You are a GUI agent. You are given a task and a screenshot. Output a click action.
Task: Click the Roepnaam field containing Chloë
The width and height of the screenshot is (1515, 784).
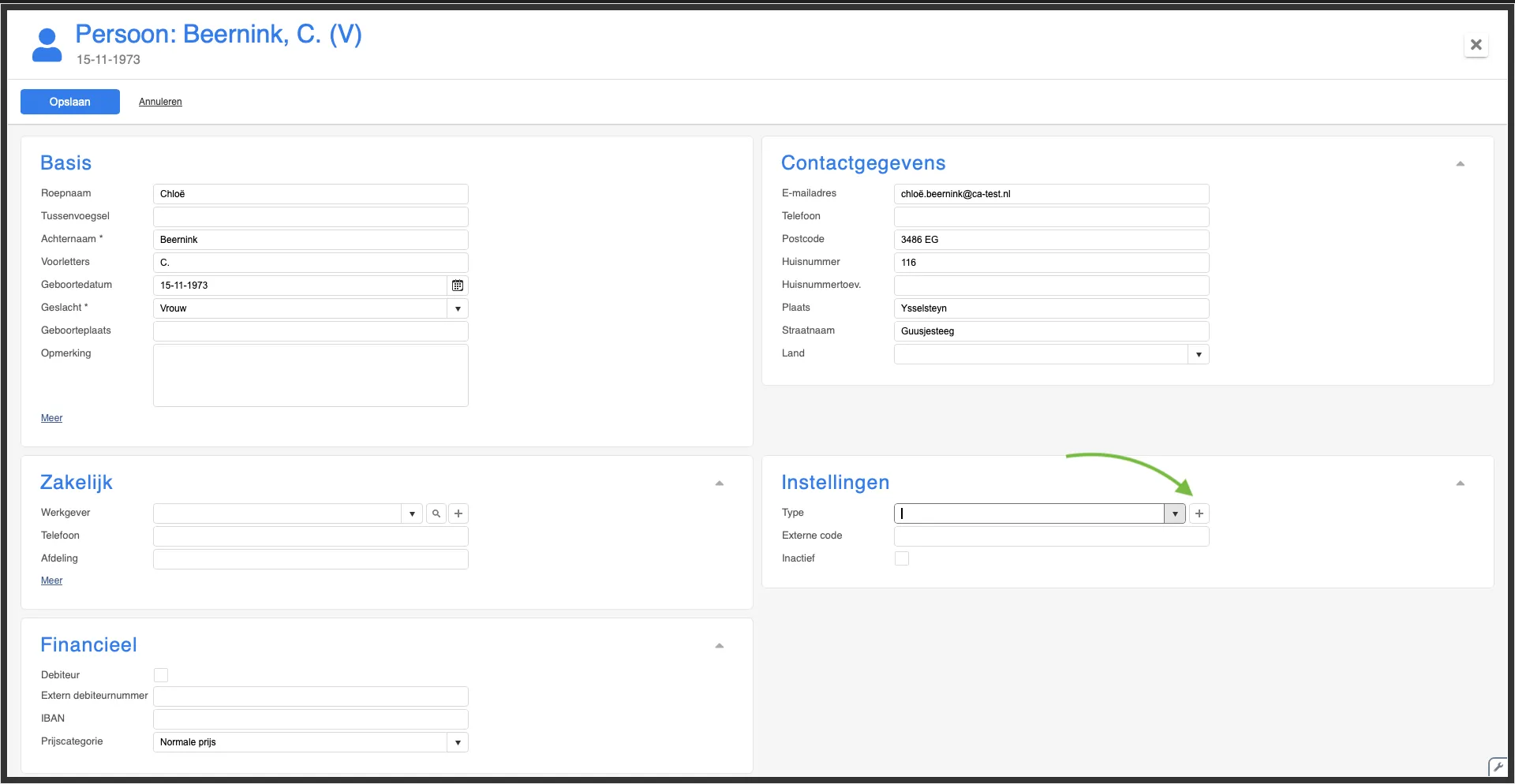coord(311,194)
